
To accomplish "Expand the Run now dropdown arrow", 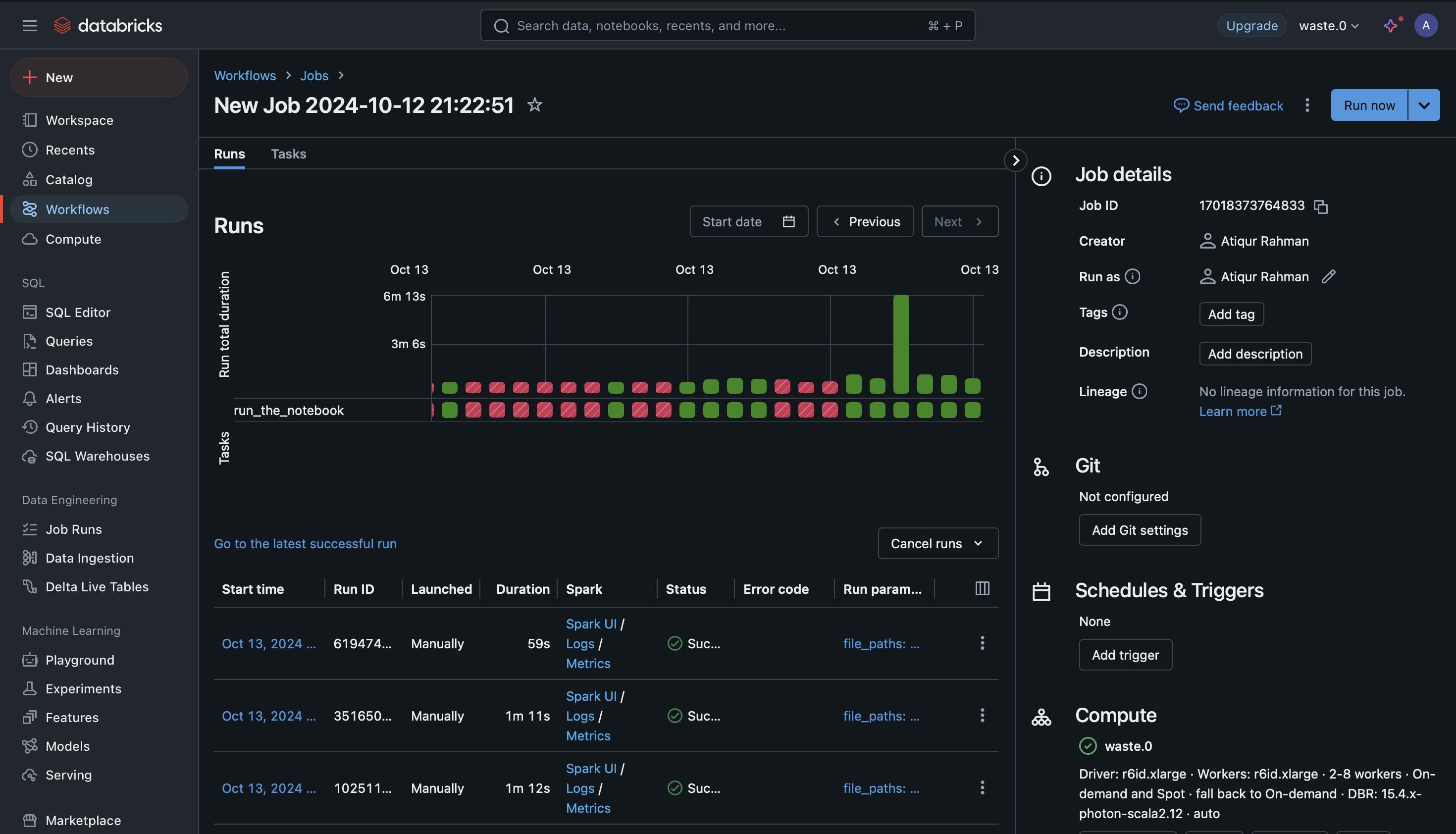I will [1423, 105].
